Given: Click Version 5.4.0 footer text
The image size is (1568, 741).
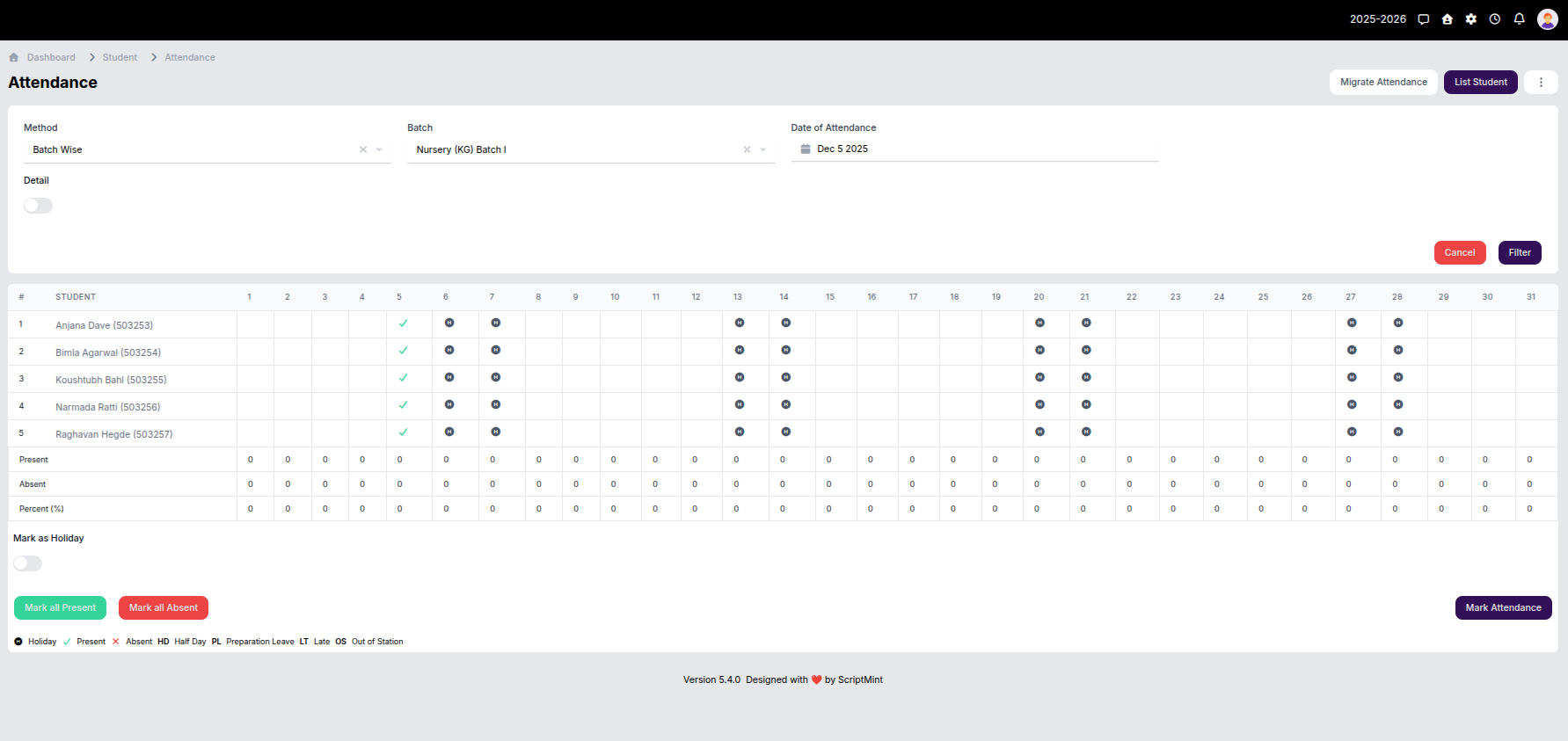Looking at the screenshot, I should click(x=711, y=679).
